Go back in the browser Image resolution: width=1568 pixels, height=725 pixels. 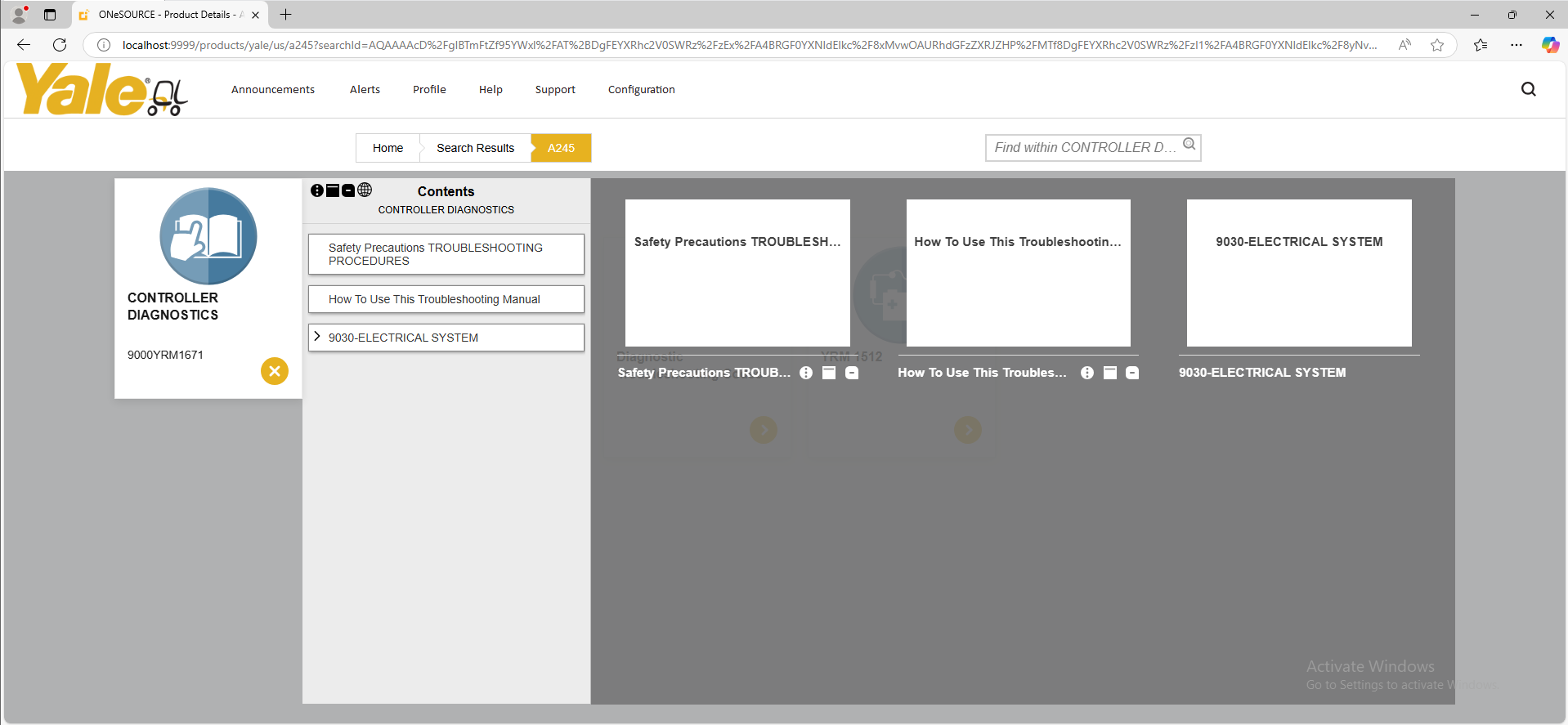(x=24, y=45)
